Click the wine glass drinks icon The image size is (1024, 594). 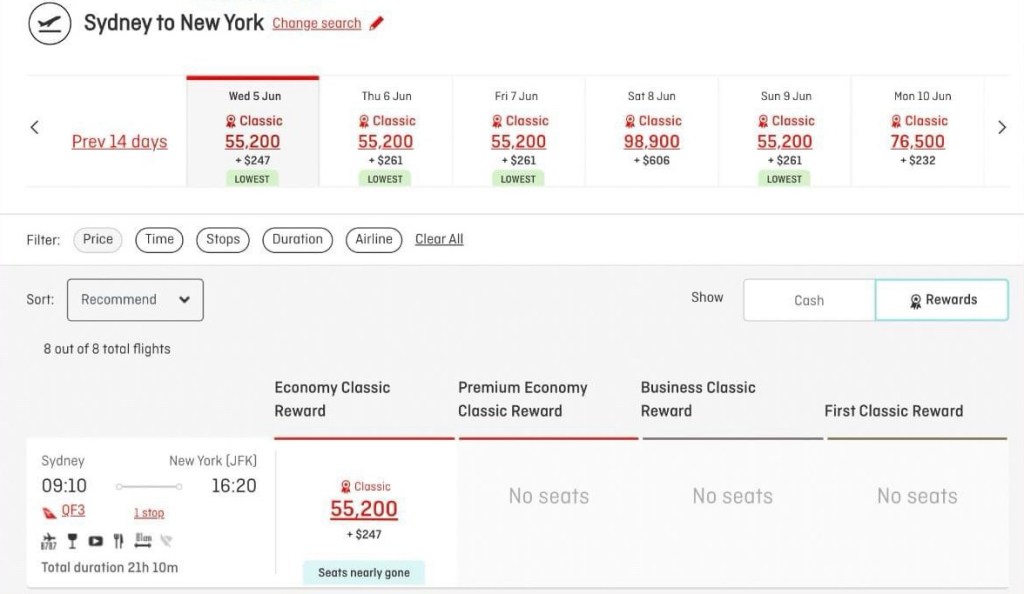point(72,542)
